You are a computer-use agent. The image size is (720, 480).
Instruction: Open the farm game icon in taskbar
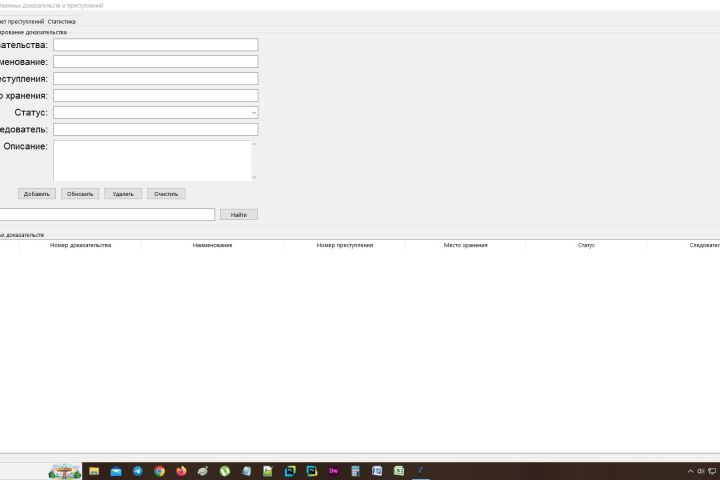[65, 471]
